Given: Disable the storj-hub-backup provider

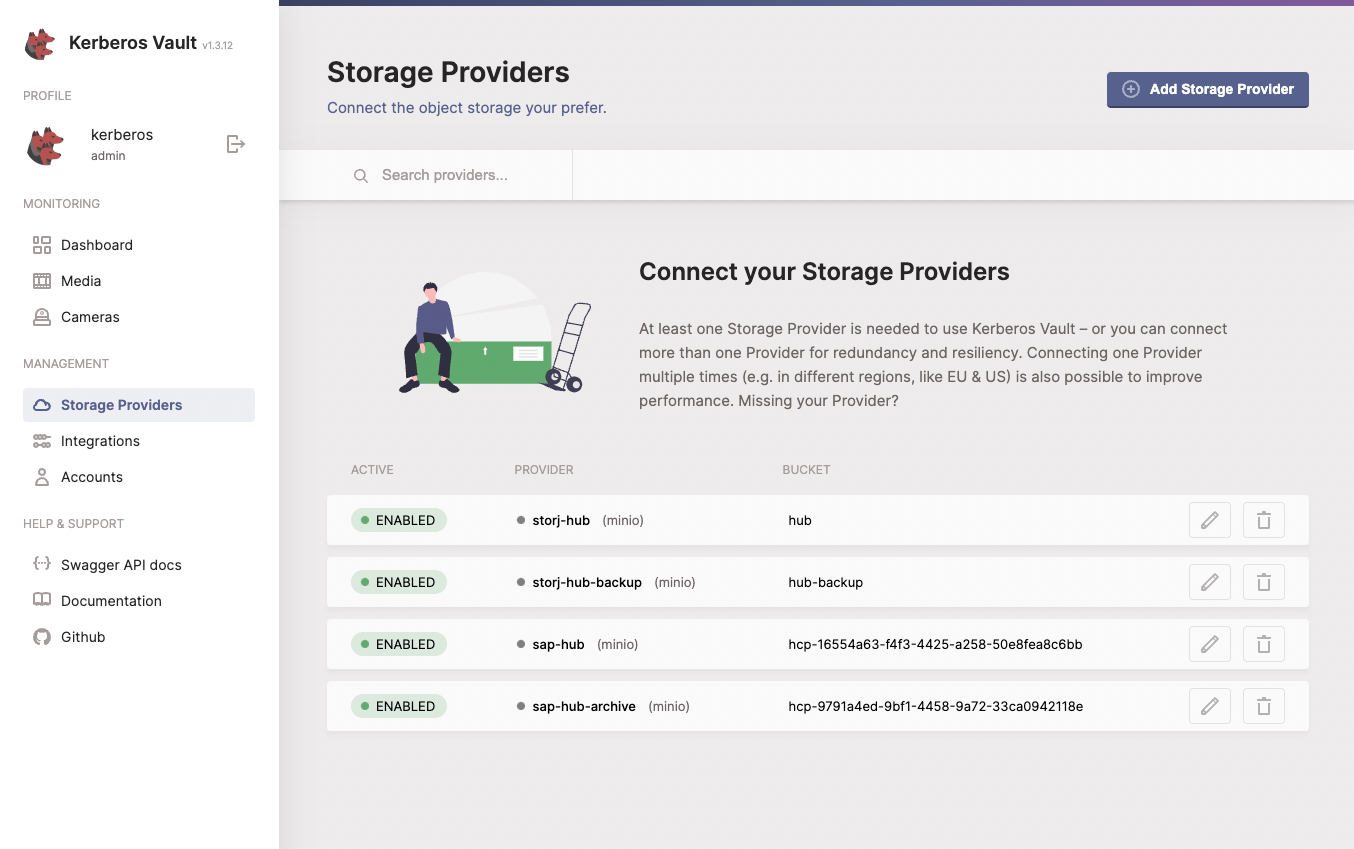Looking at the screenshot, I should (398, 582).
